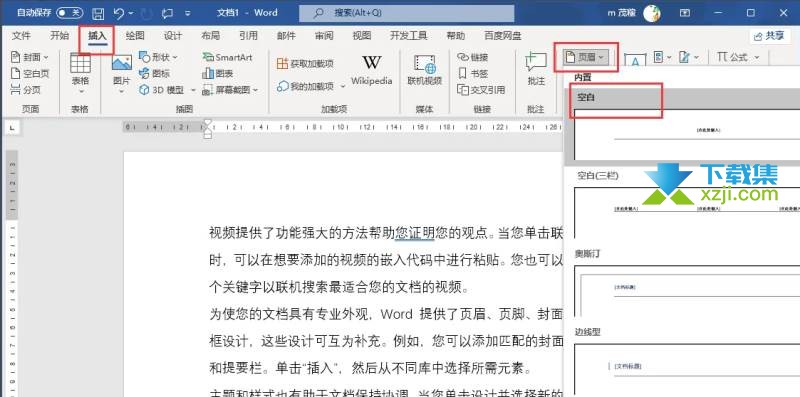Insert 联机视频 online video
This screenshot has width=800, height=397.
424,69
